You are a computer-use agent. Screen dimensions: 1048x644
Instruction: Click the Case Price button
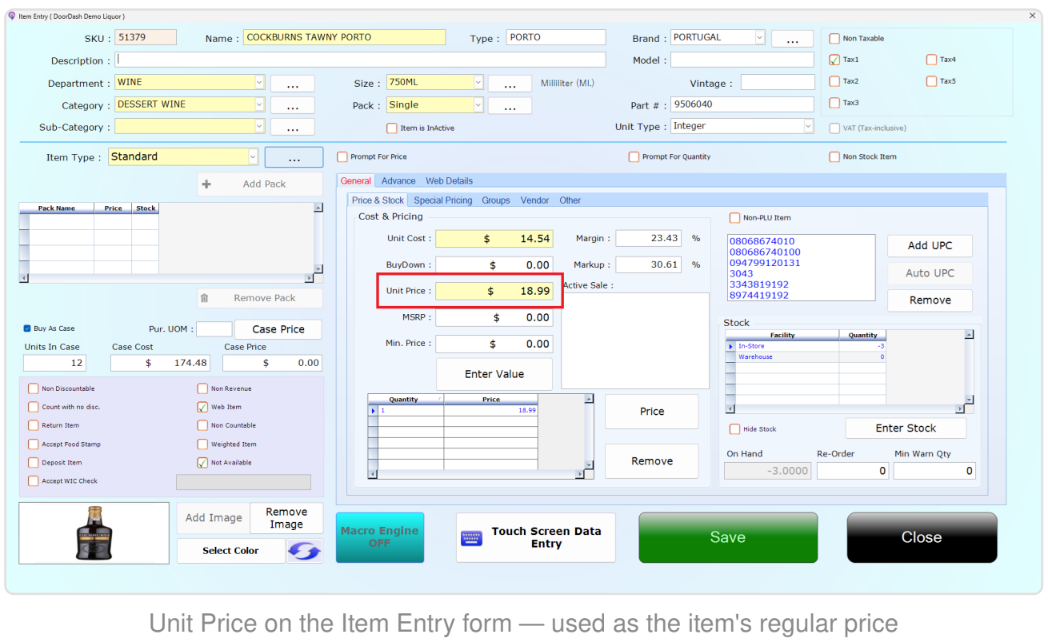tap(278, 329)
